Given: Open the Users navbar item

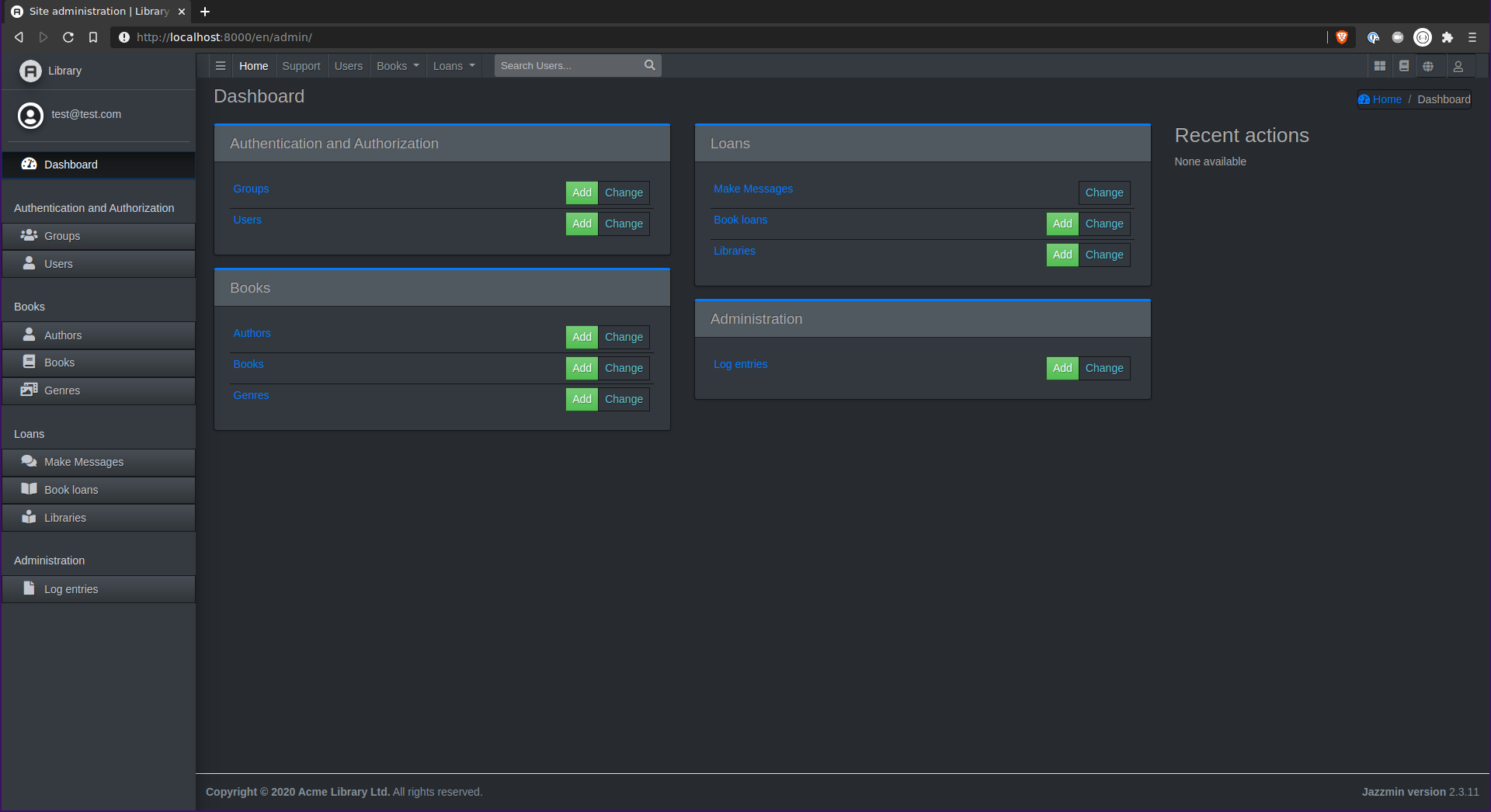Looking at the screenshot, I should pos(349,66).
